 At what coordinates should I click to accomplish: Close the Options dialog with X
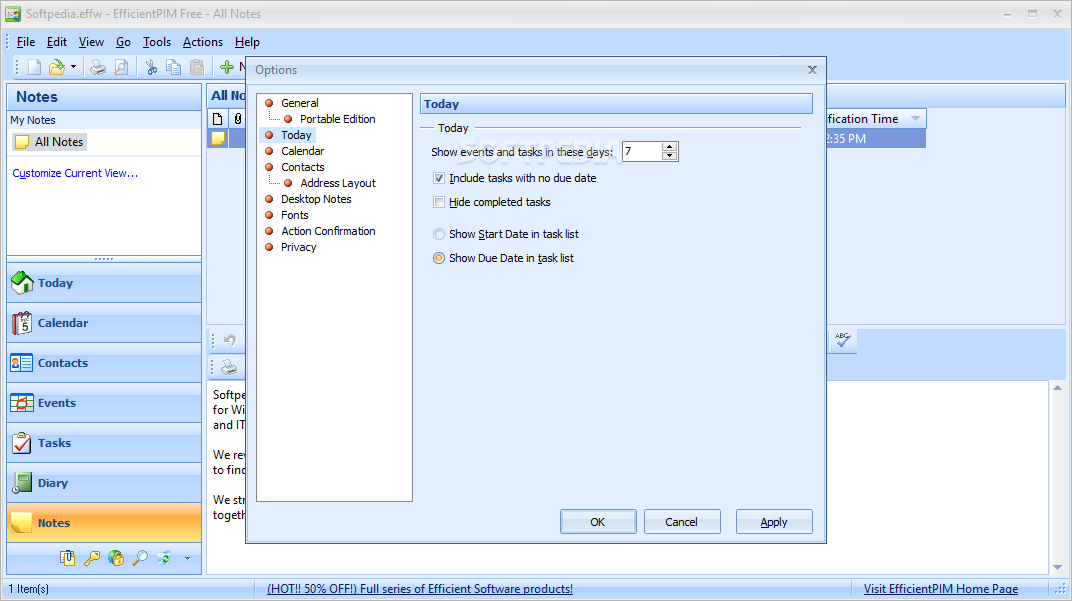tap(812, 70)
